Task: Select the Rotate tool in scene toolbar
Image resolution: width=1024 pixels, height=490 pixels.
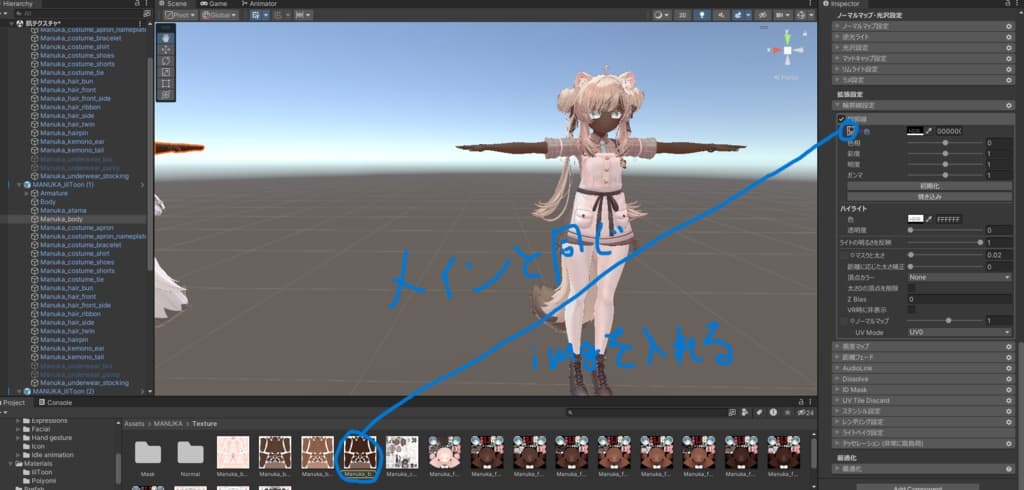Action: pos(166,60)
